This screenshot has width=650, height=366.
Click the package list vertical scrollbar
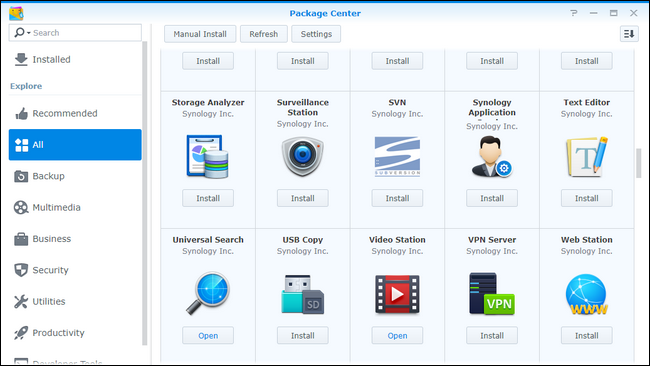[x=638, y=163]
